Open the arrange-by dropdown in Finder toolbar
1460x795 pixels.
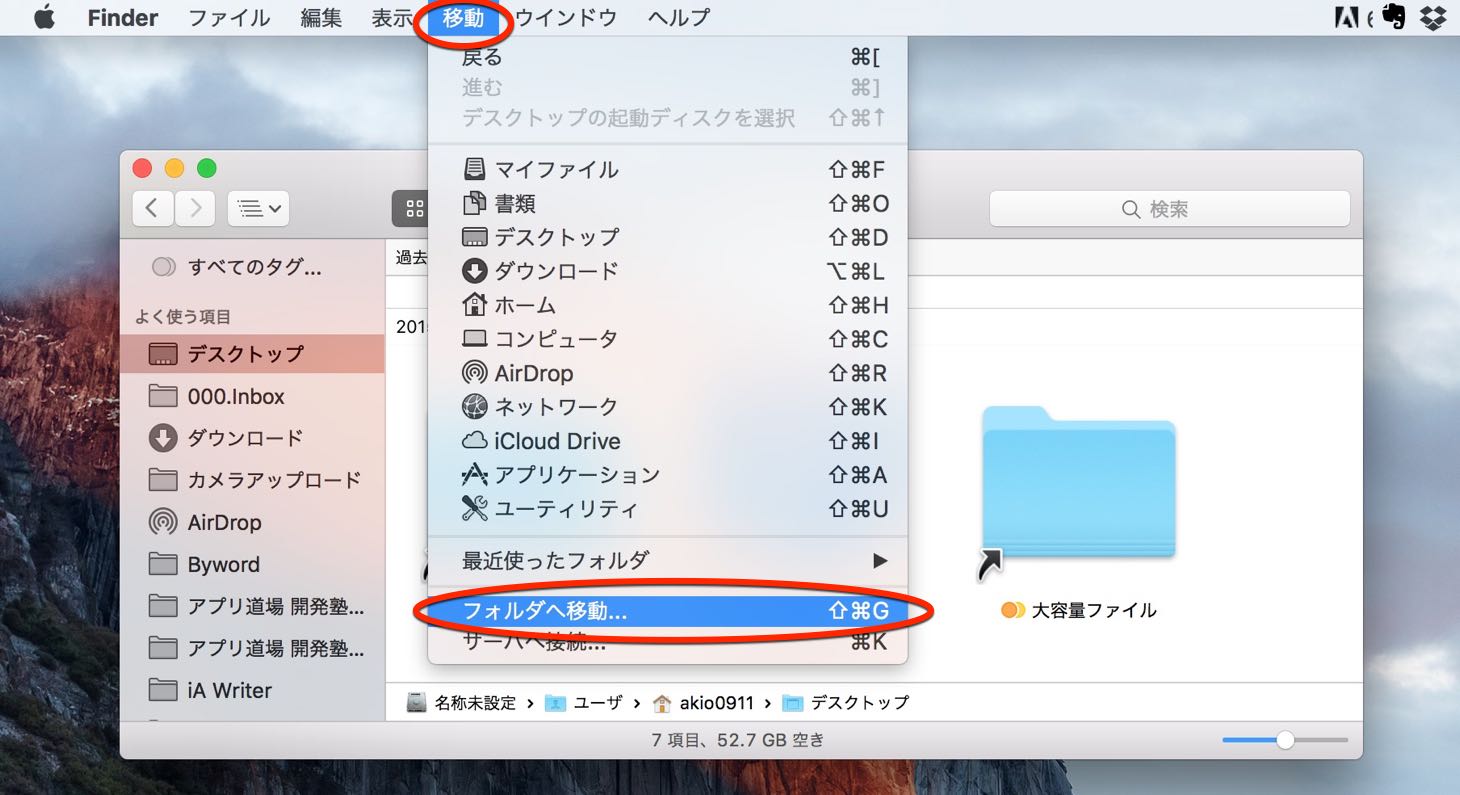point(258,208)
